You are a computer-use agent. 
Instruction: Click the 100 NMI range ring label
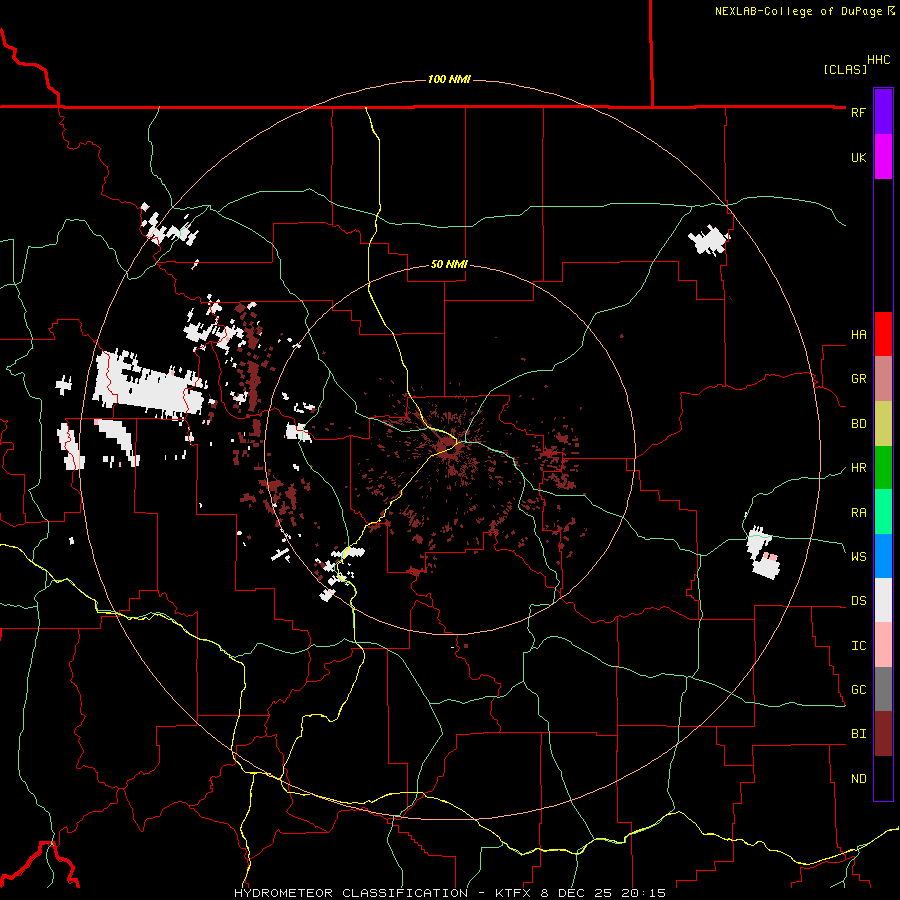point(449,79)
